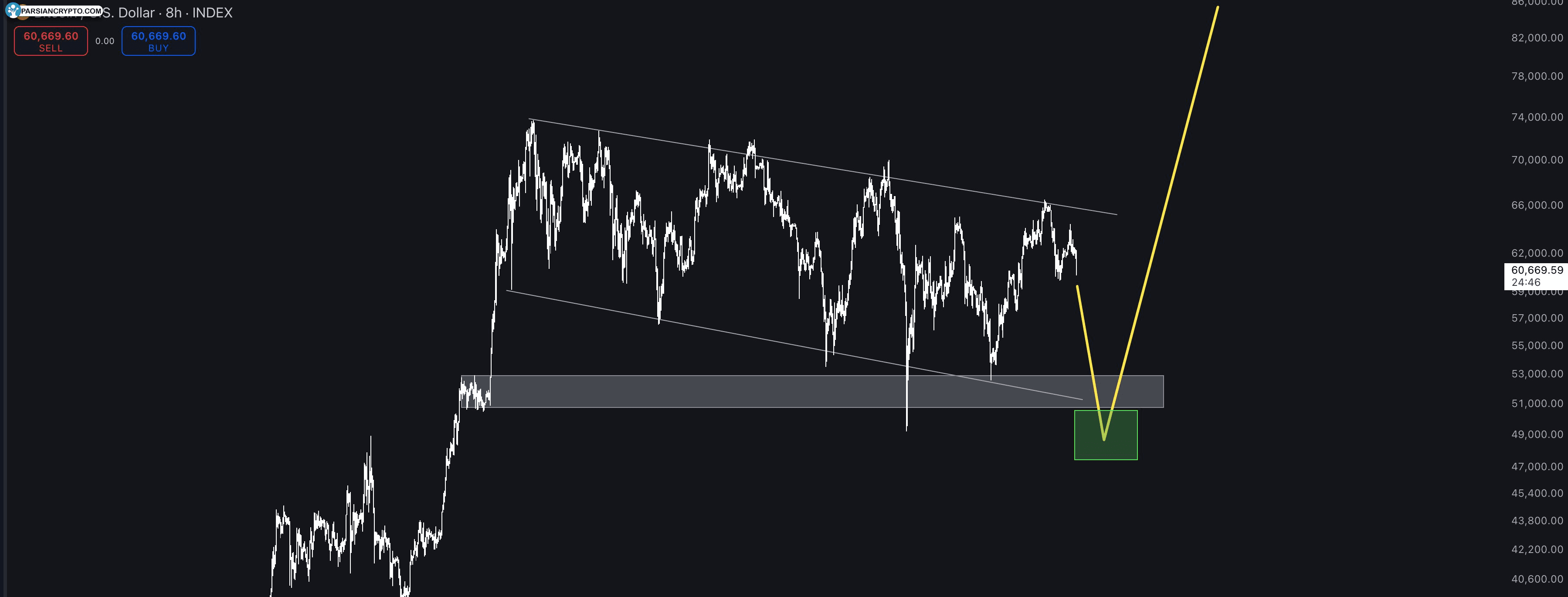
Task: Click the 70,000.00 price axis label
Action: click(x=1537, y=160)
